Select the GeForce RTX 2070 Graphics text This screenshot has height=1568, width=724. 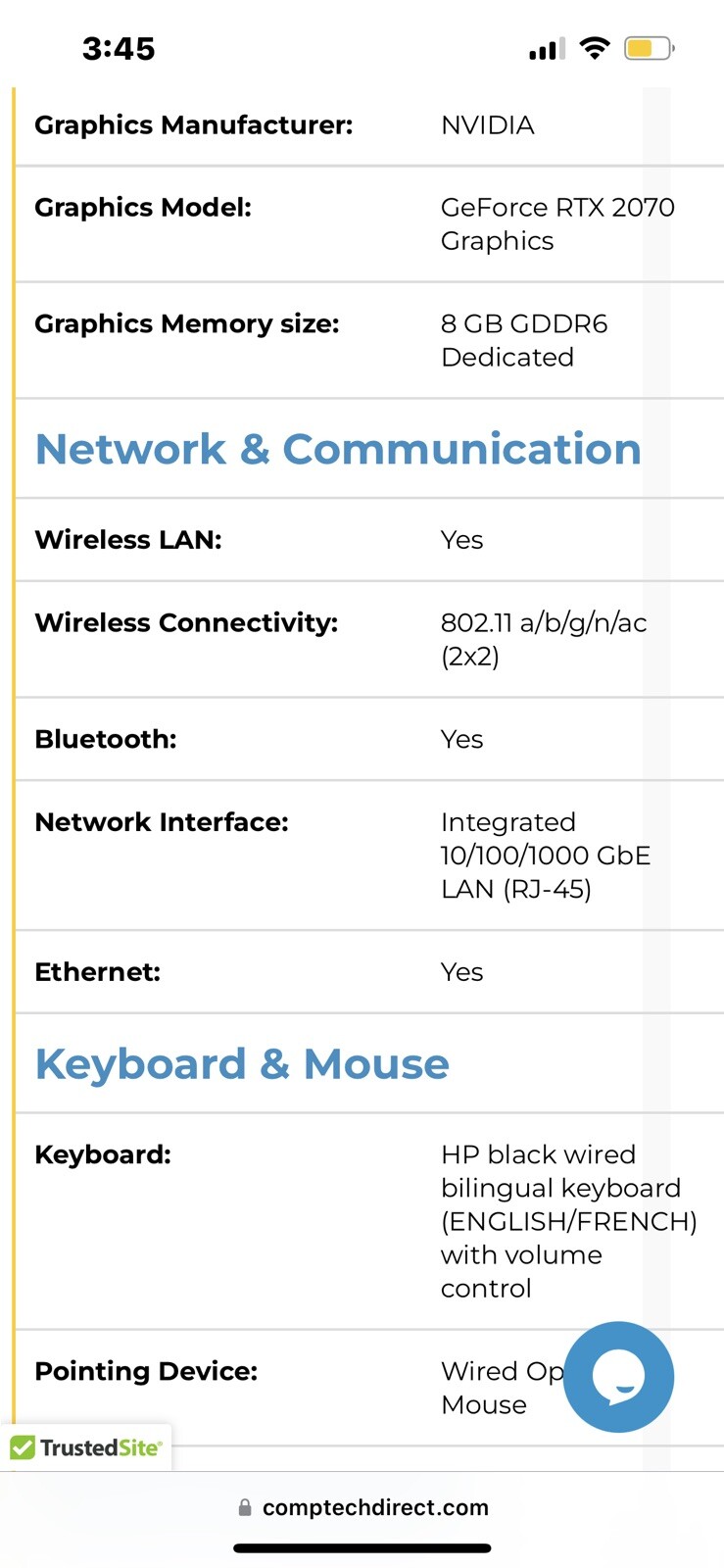click(x=557, y=224)
